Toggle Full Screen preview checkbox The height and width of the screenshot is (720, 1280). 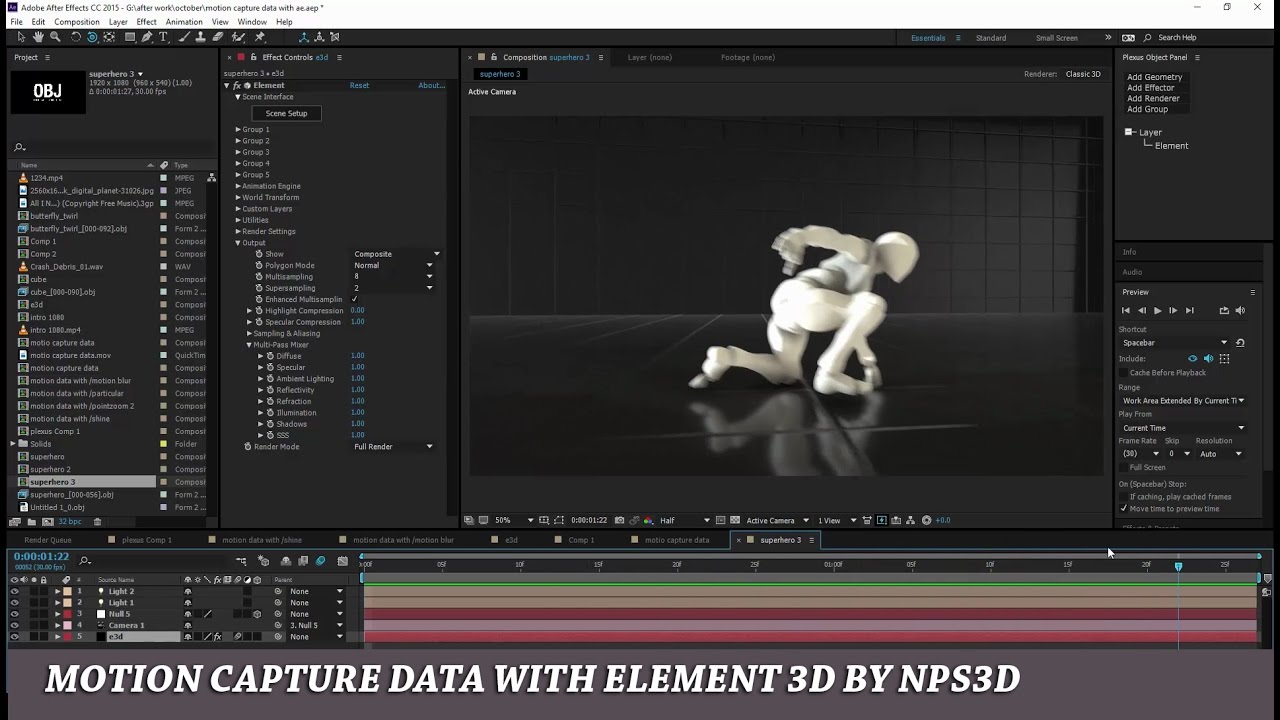coord(1123,467)
